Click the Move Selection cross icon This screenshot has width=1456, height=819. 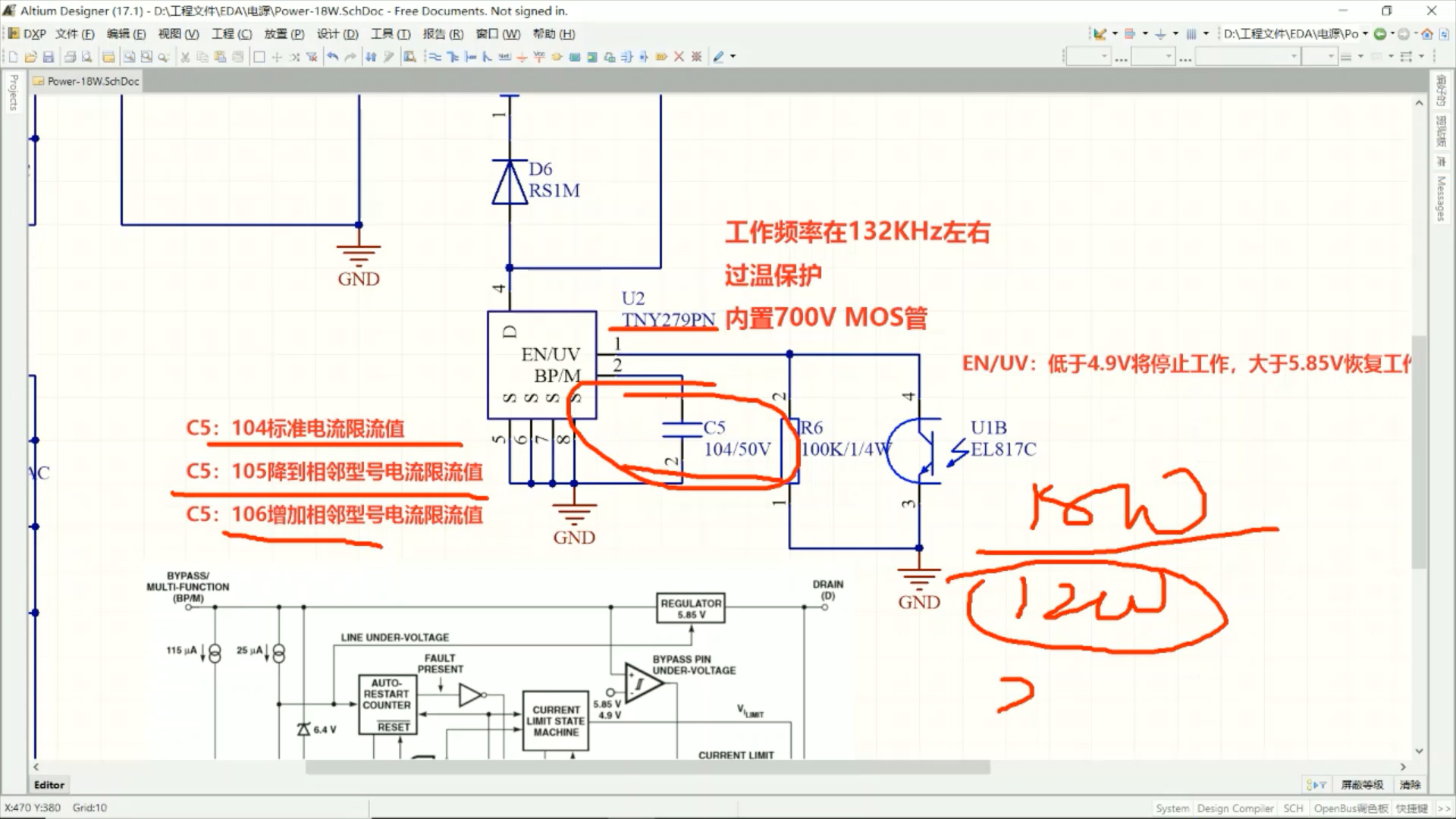coord(277,57)
